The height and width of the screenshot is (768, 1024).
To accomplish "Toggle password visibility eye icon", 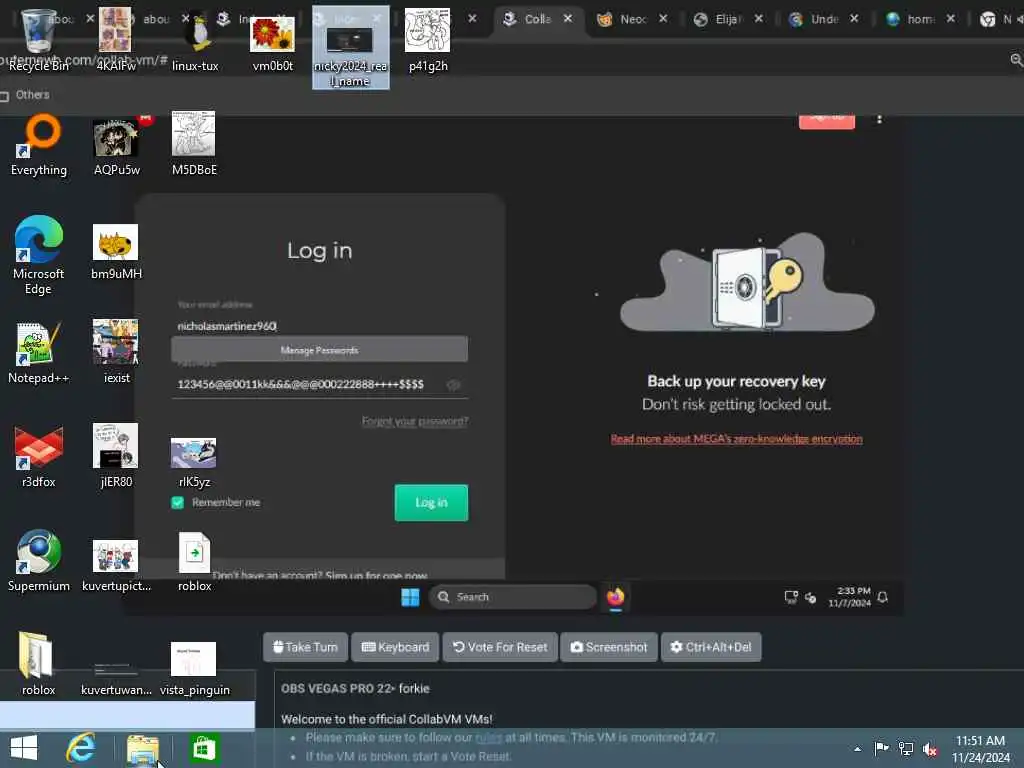I will point(453,385).
